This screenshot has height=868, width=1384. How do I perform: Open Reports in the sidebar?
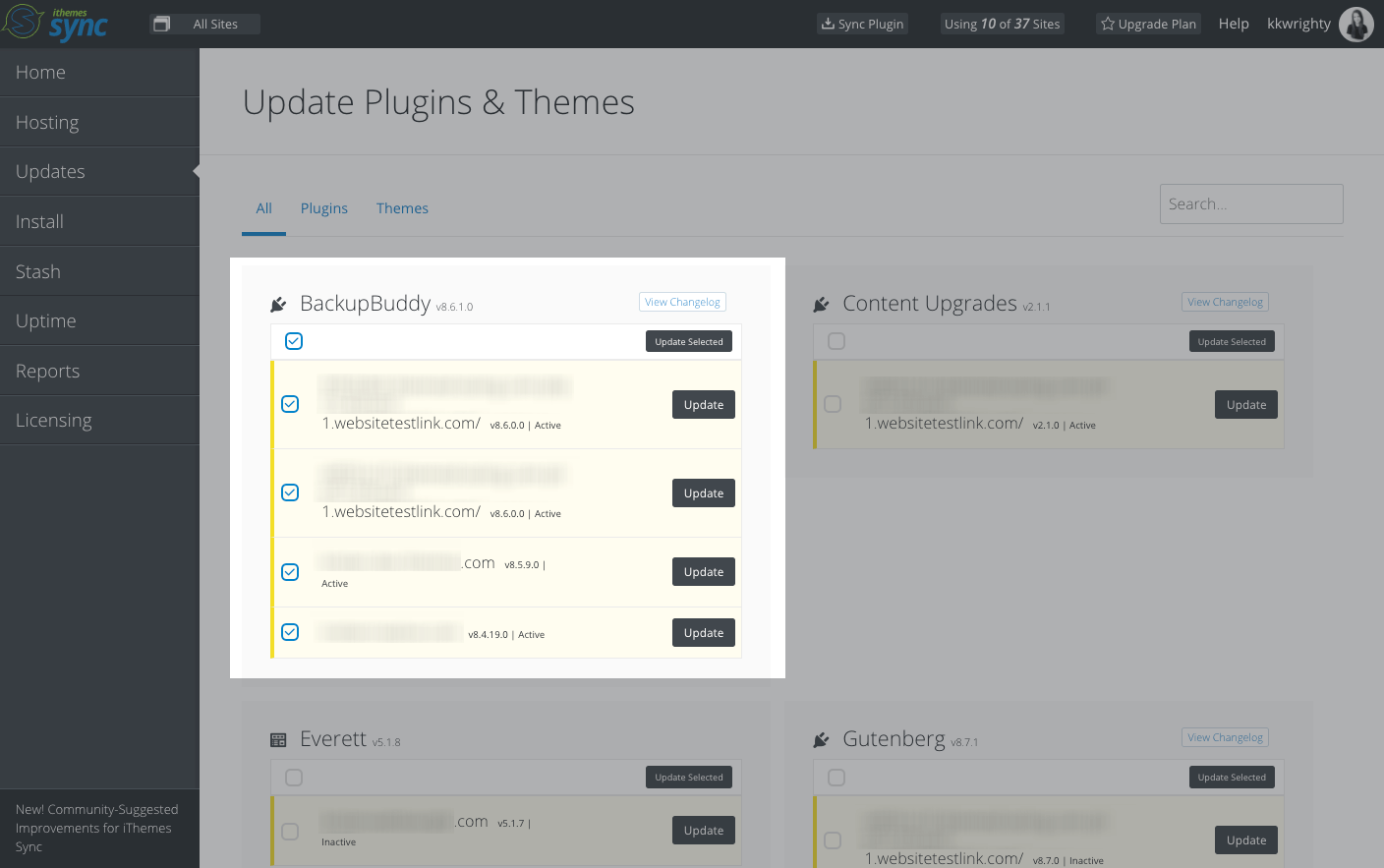tap(99, 371)
